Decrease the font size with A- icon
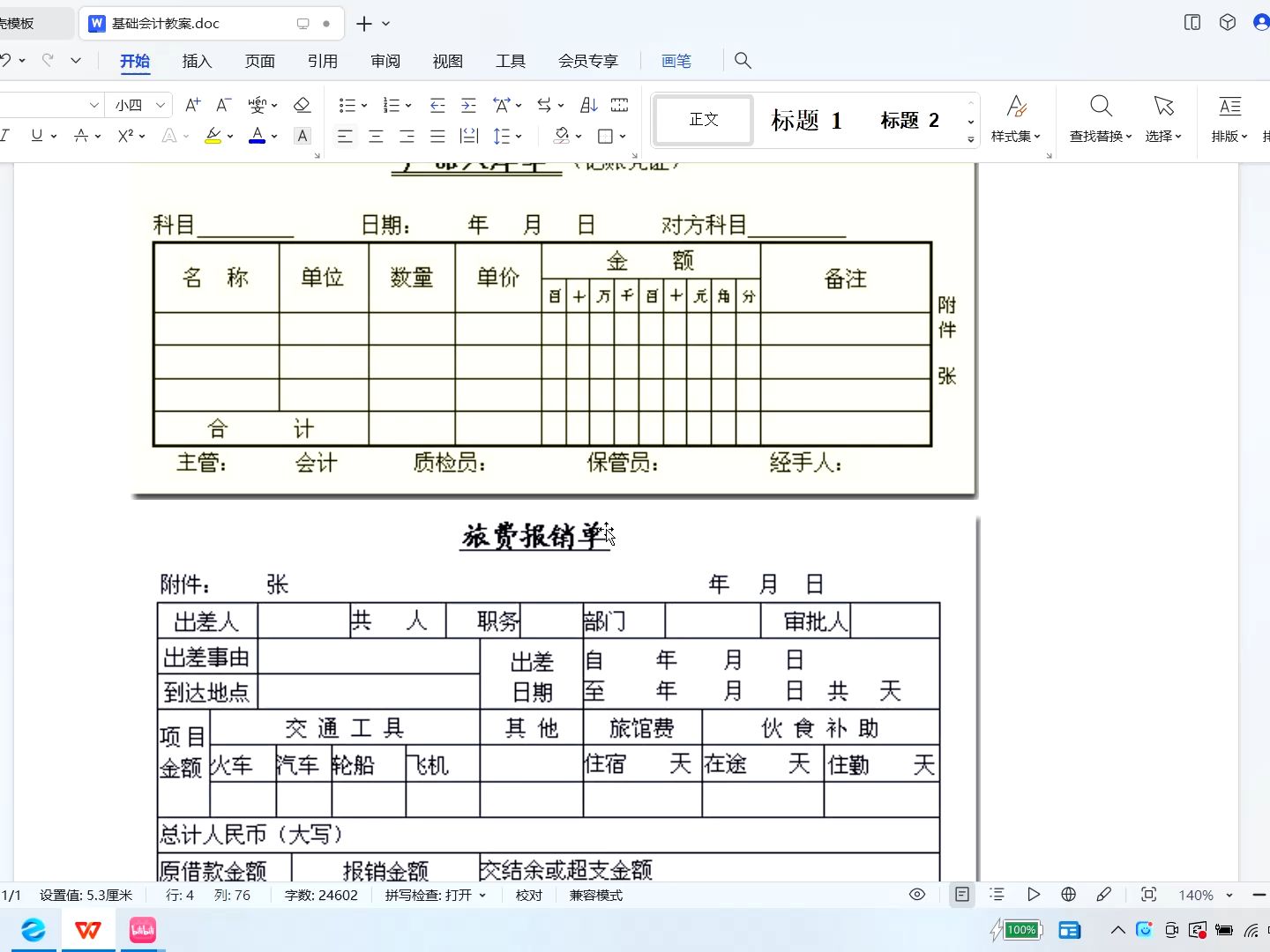 tap(224, 106)
